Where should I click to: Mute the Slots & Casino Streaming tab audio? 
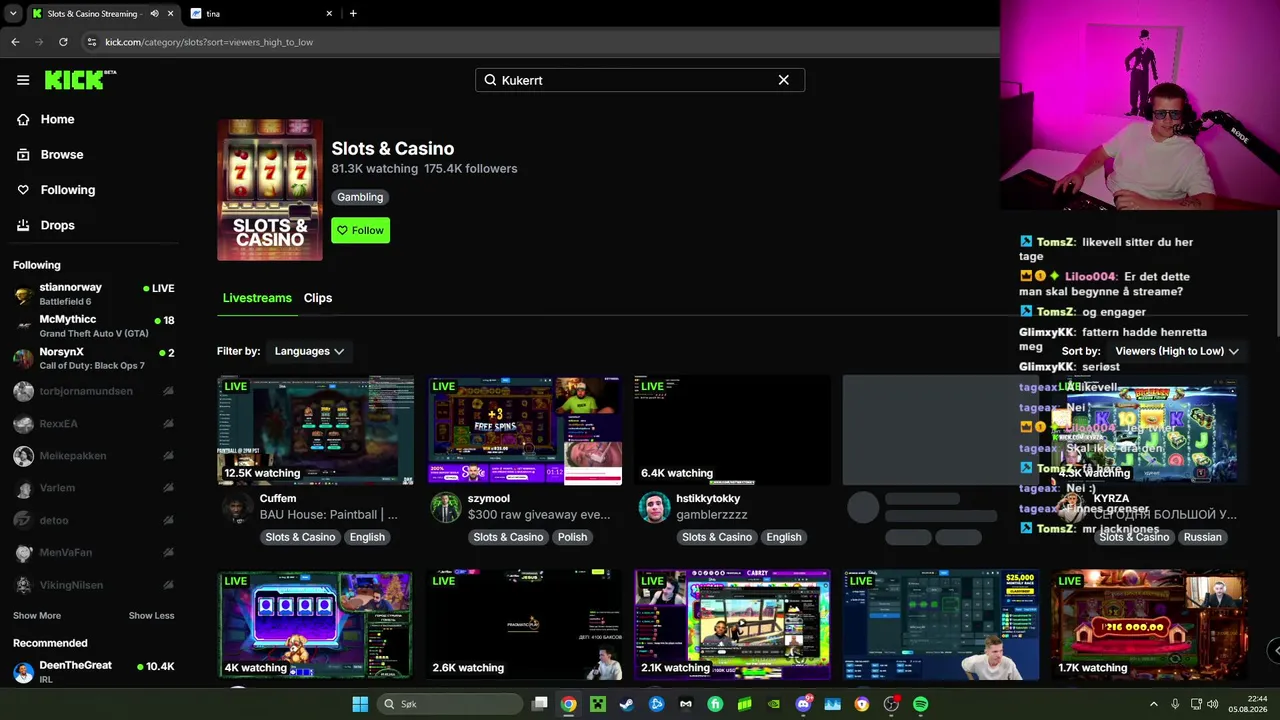click(154, 14)
